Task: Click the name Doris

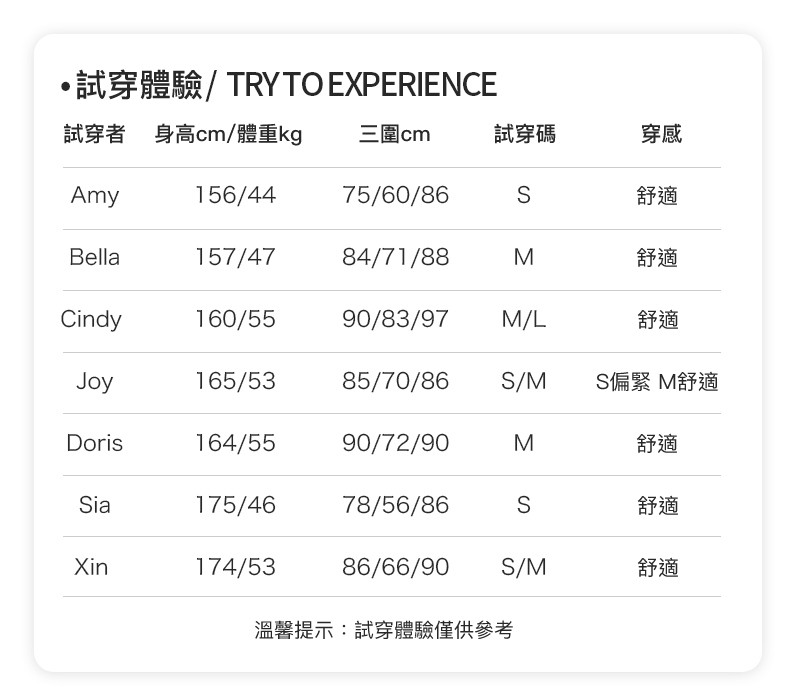Action: pos(95,443)
